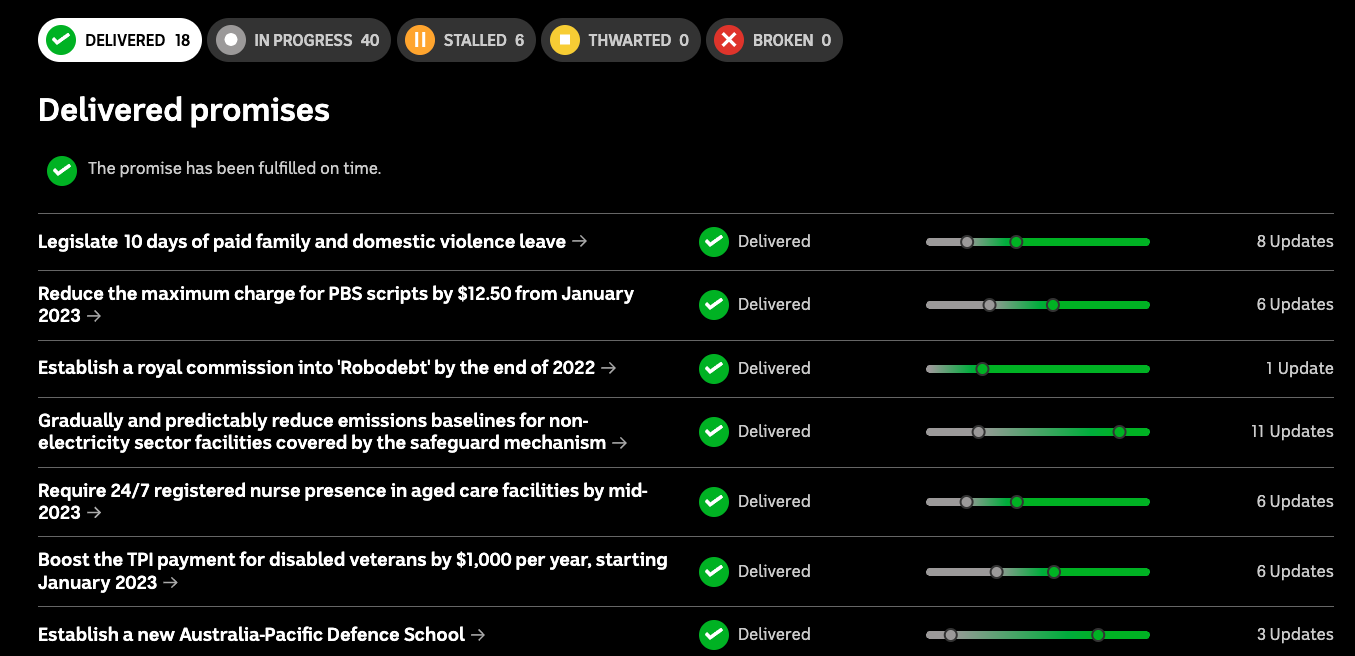Image resolution: width=1355 pixels, height=656 pixels.
Task: Click the Delivered icon beside the Robodebt promise
Action: coord(714,368)
